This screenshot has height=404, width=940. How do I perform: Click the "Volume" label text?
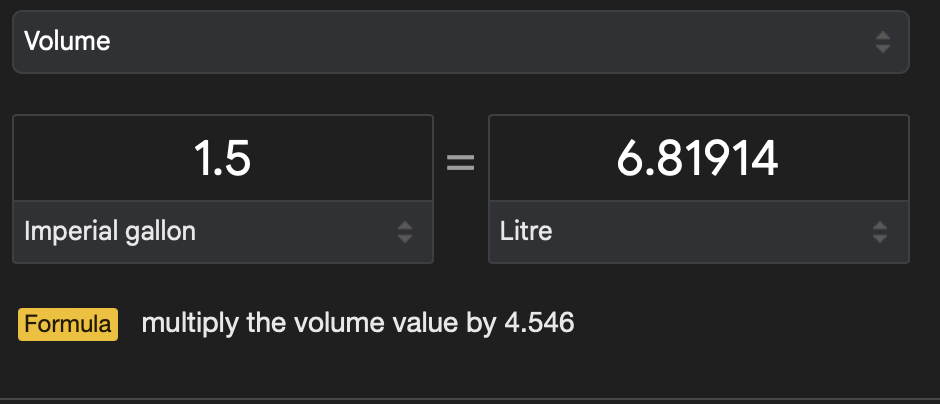(x=67, y=42)
